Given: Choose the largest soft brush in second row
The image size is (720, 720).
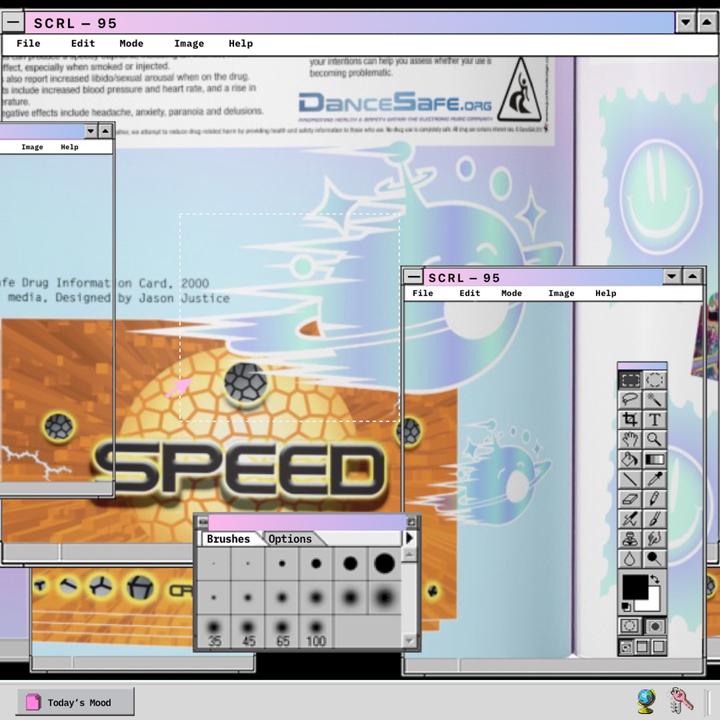Looking at the screenshot, I should coord(384,597).
